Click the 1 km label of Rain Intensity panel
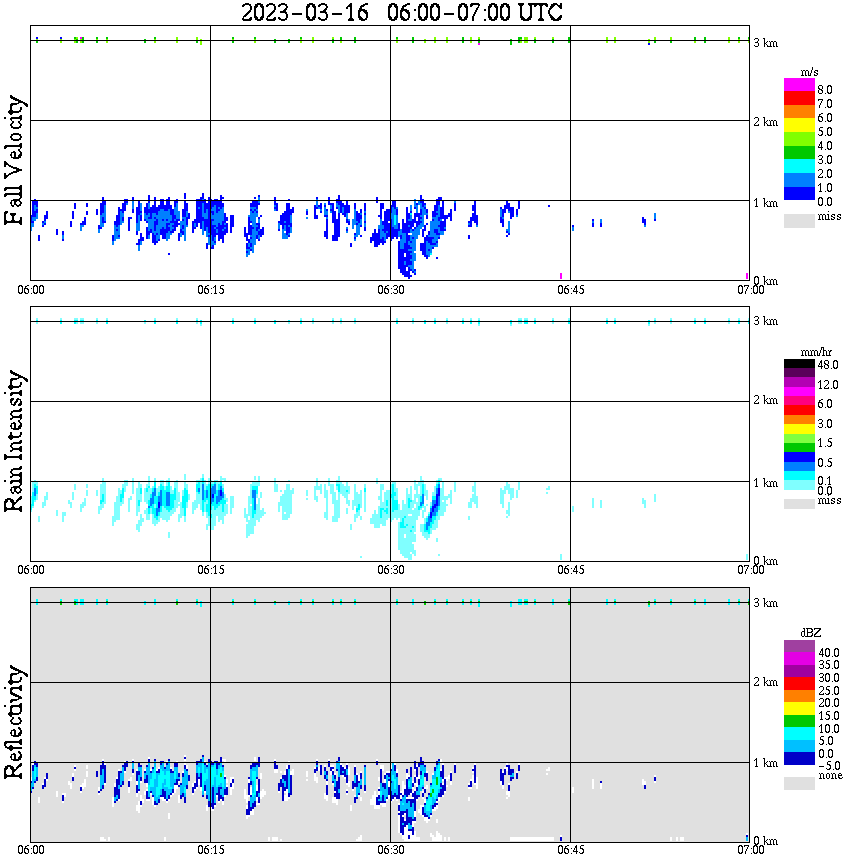 pyautogui.click(x=766, y=483)
